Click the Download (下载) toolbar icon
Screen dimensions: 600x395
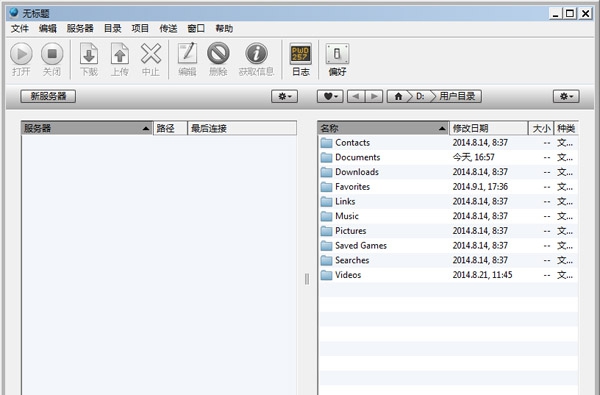[89, 54]
